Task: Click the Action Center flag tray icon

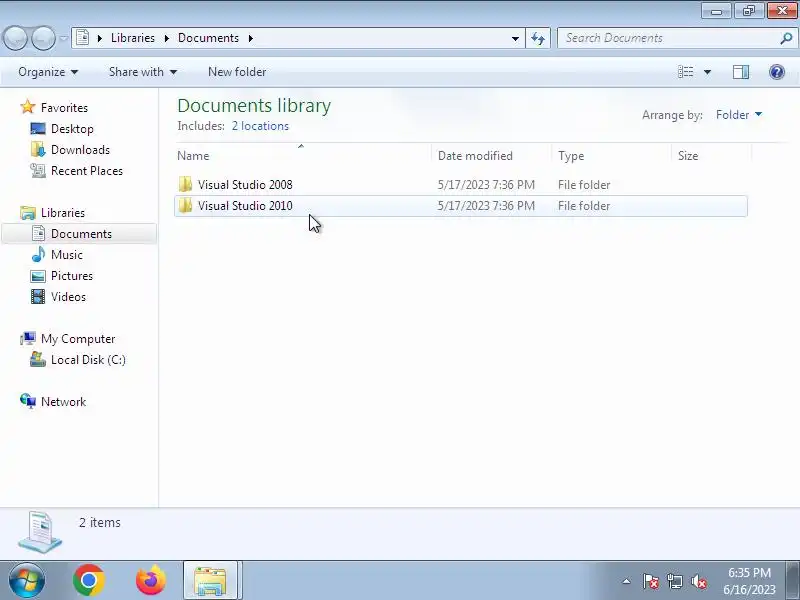Action: 650,581
